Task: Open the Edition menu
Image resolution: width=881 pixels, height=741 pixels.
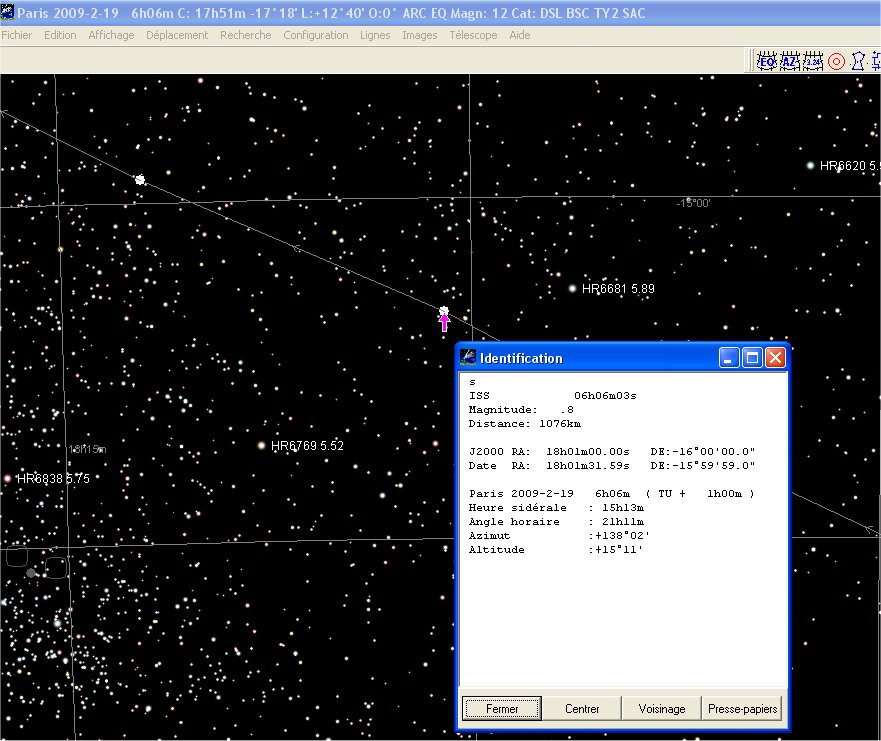Action: click(x=60, y=35)
